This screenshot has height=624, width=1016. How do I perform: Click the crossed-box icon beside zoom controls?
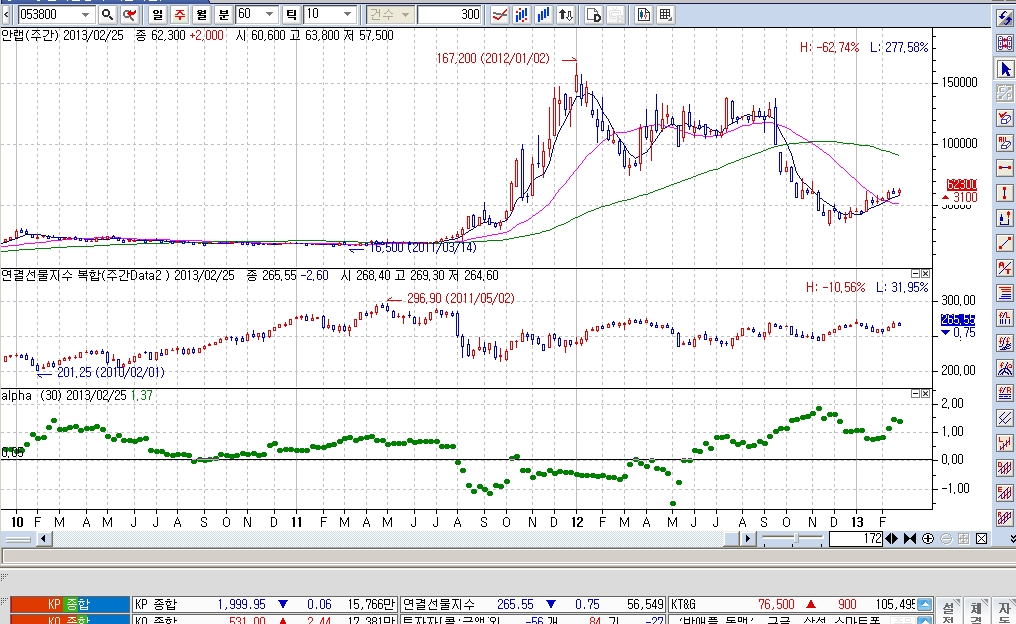coord(982,538)
